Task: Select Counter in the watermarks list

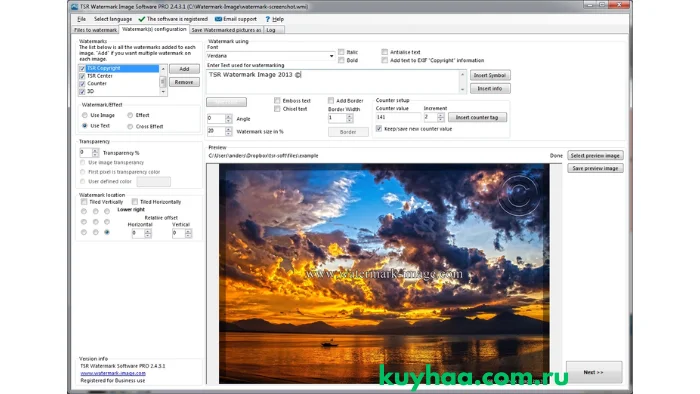Action: (x=97, y=83)
